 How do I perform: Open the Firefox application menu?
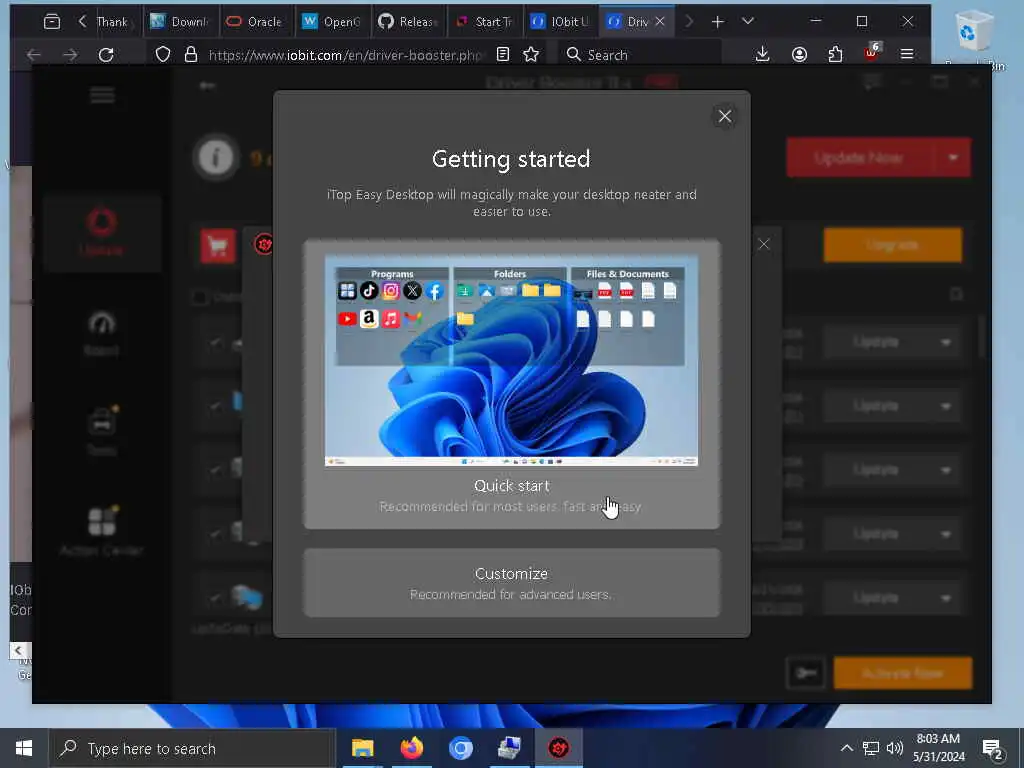click(x=907, y=54)
